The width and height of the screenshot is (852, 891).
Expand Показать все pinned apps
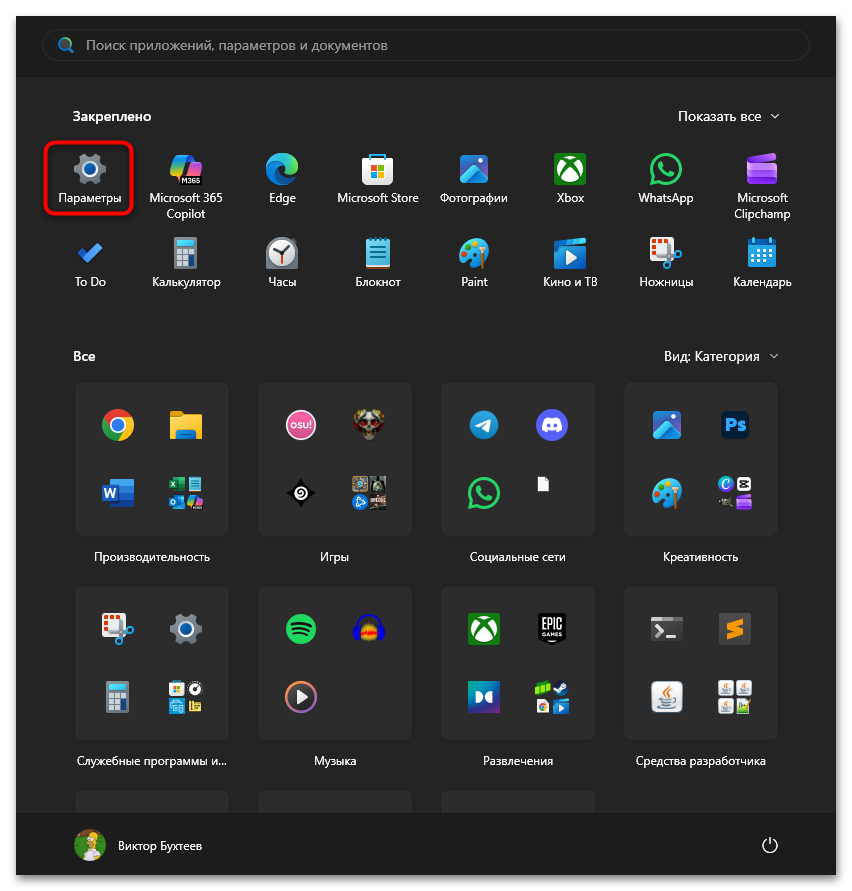pos(729,116)
